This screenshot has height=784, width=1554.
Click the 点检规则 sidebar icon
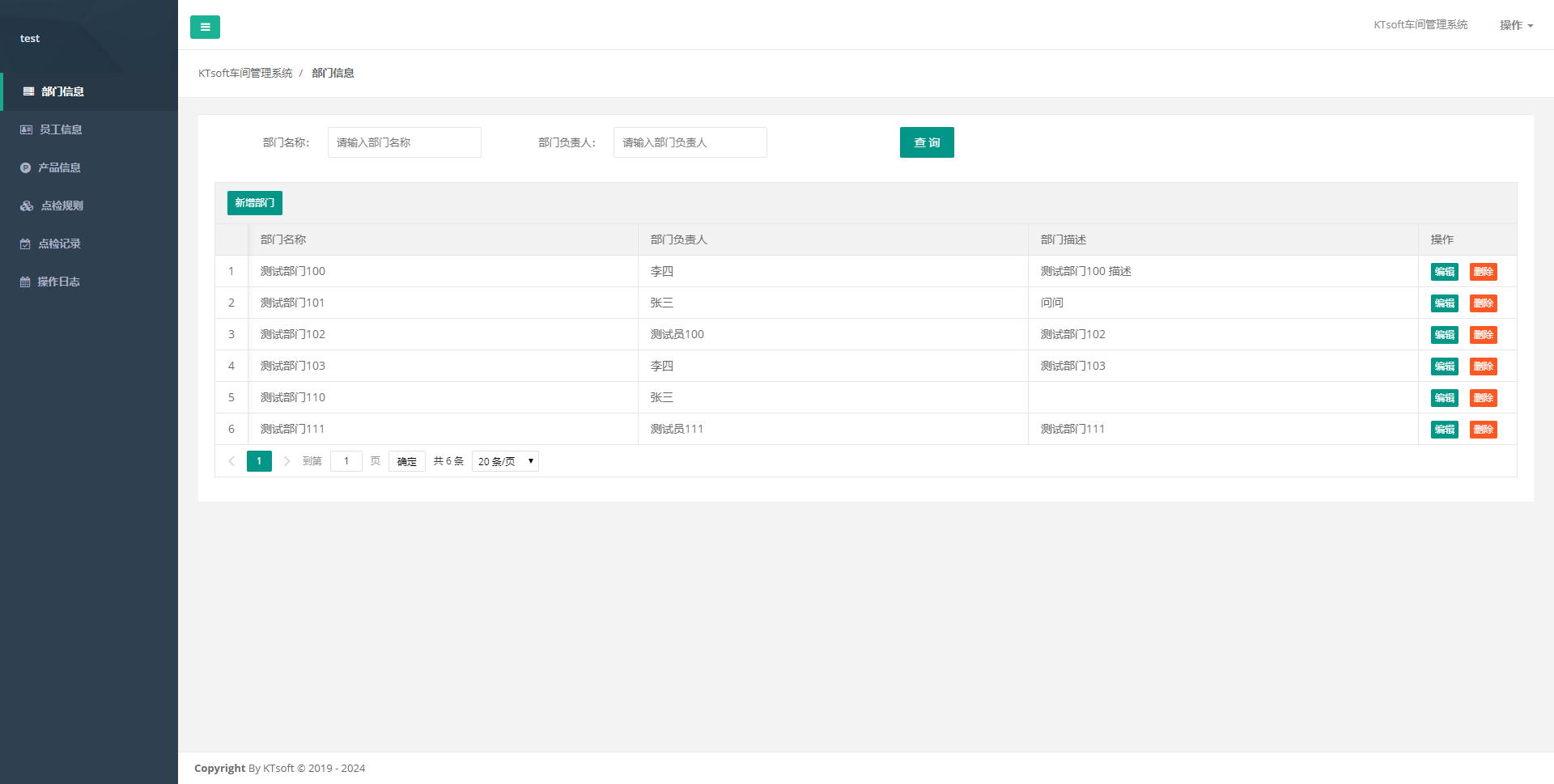[27, 206]
